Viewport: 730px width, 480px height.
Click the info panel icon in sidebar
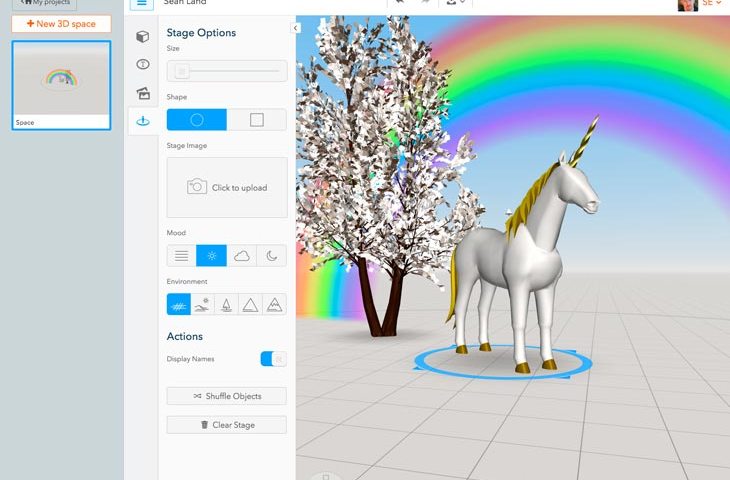[x=143, y=65]
